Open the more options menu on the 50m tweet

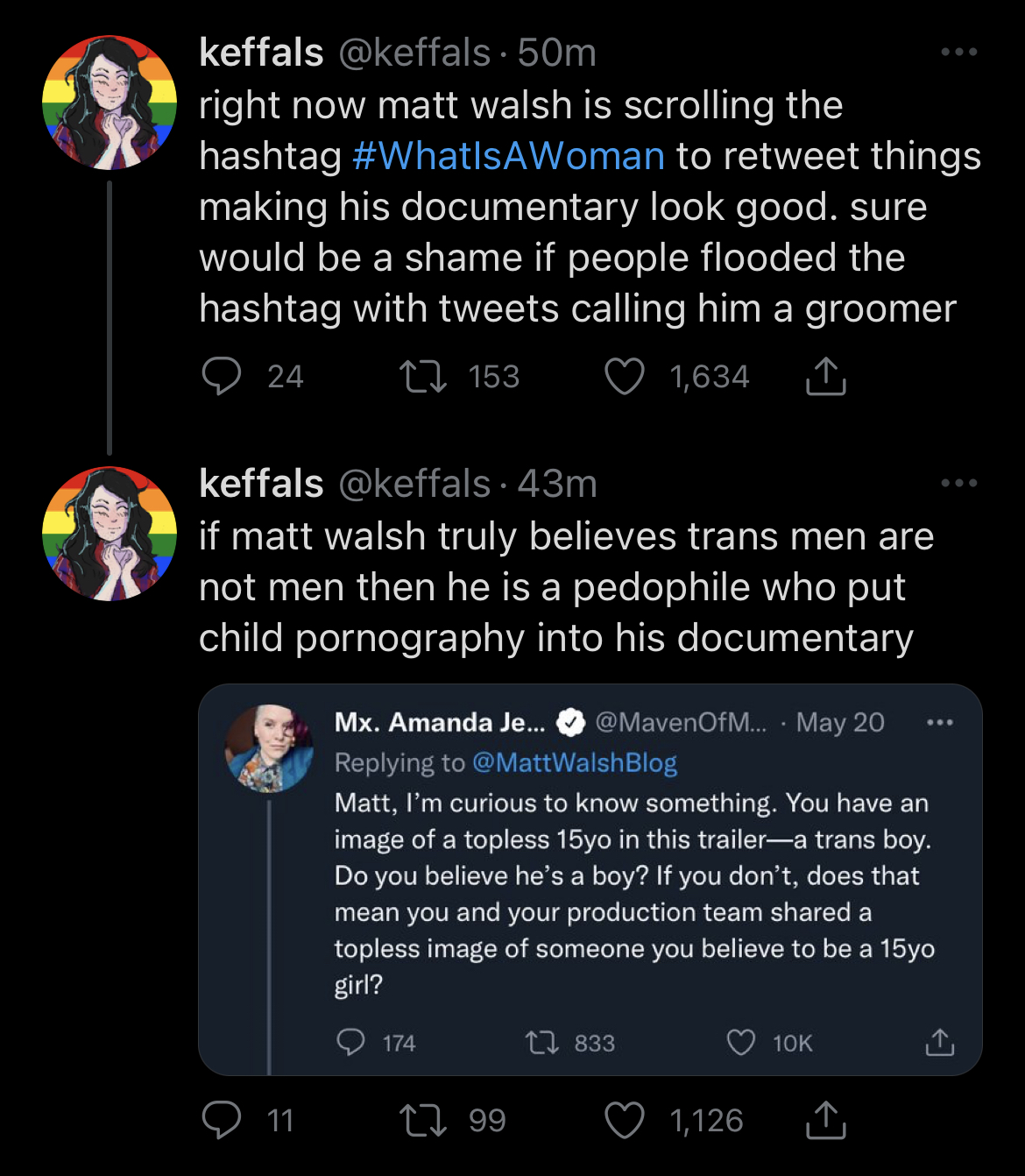coord(959,52)
